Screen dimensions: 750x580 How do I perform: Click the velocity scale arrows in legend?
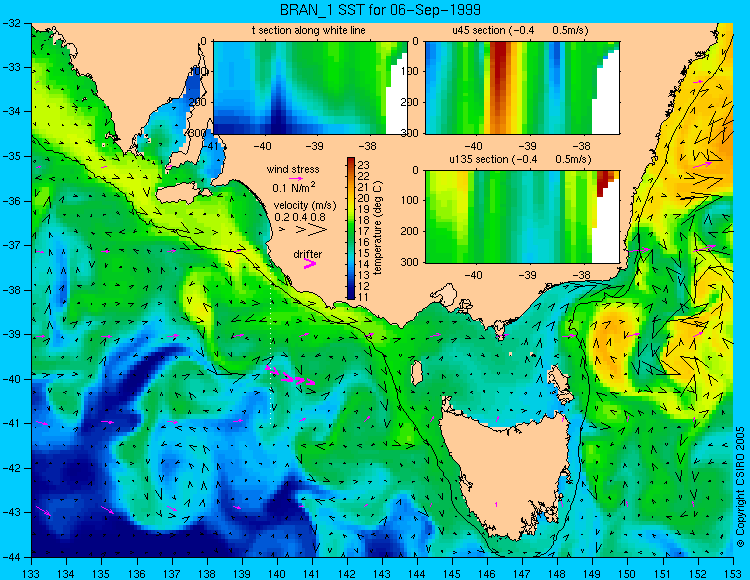pyautogui.click(x=304, y=230)
